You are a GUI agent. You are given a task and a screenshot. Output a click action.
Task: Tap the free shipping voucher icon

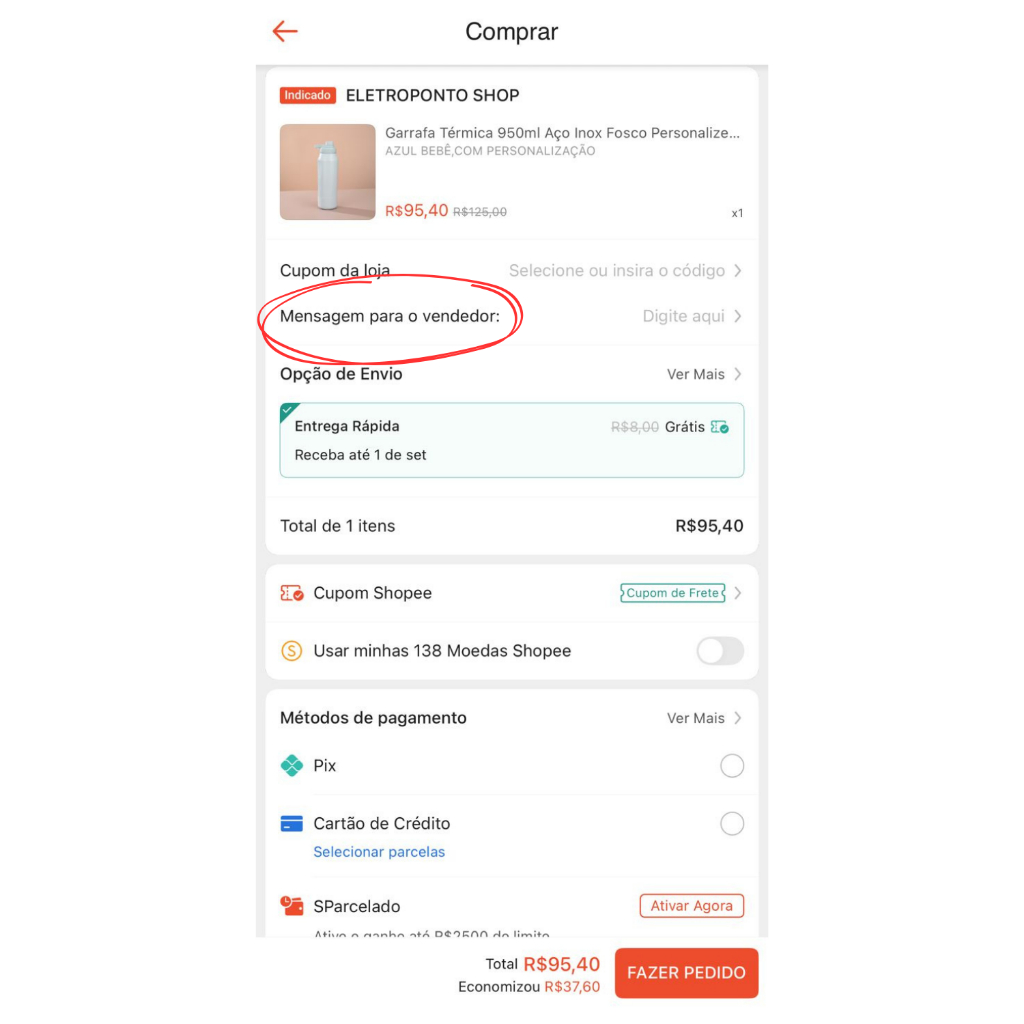click(x=720, y=427)
